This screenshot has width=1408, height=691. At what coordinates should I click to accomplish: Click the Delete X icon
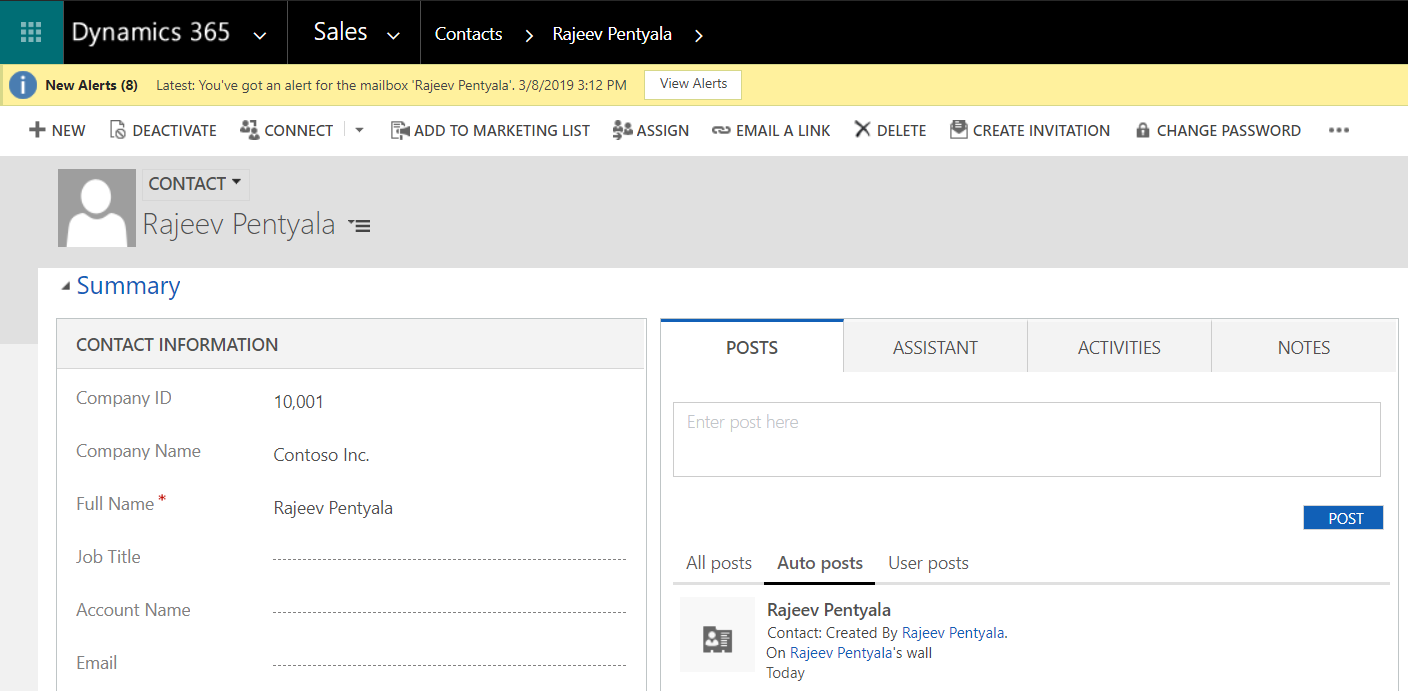[862, 130]
